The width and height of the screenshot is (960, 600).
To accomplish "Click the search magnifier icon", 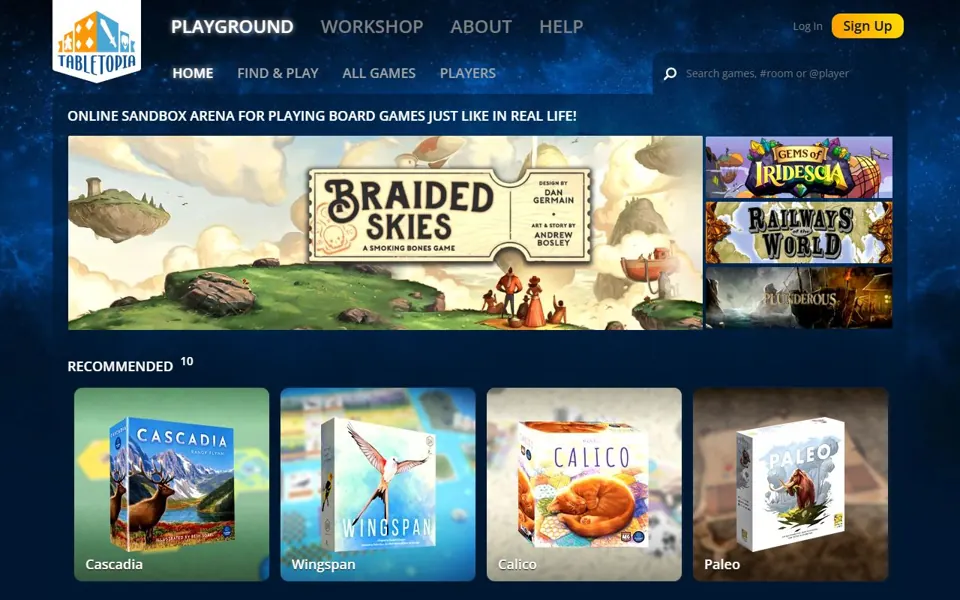I will tap(670, 73).
